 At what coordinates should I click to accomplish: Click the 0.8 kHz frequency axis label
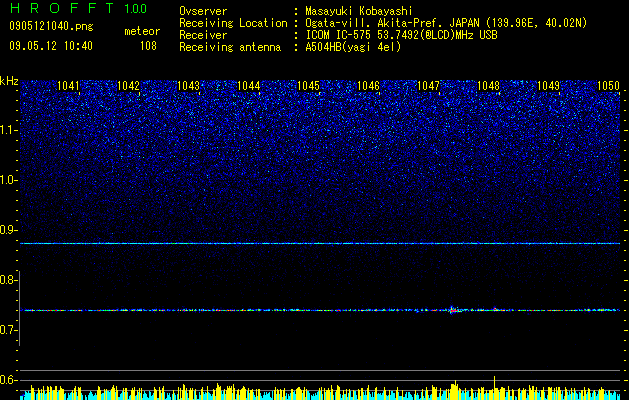(8, 280)
